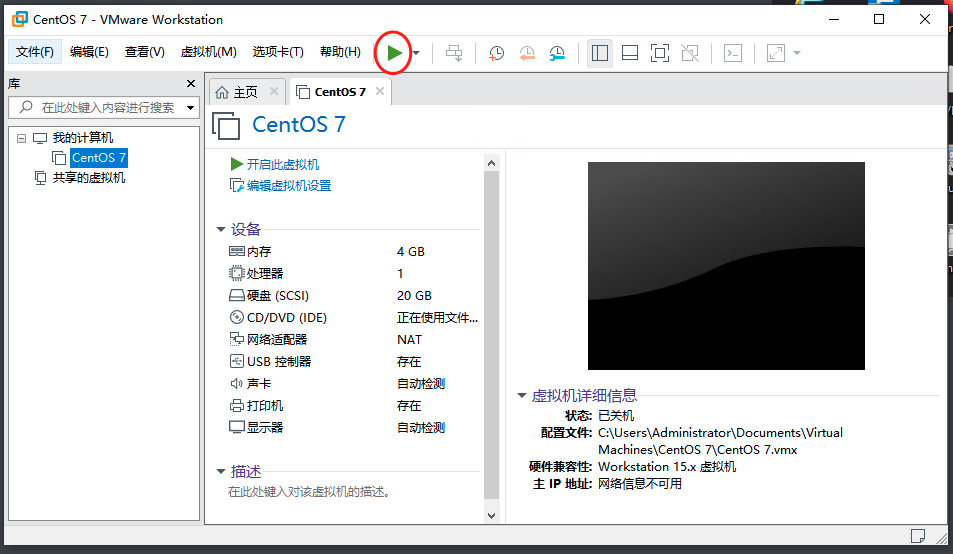
Task: Open the 帮助(H) menu
Action: click(340, 52)
